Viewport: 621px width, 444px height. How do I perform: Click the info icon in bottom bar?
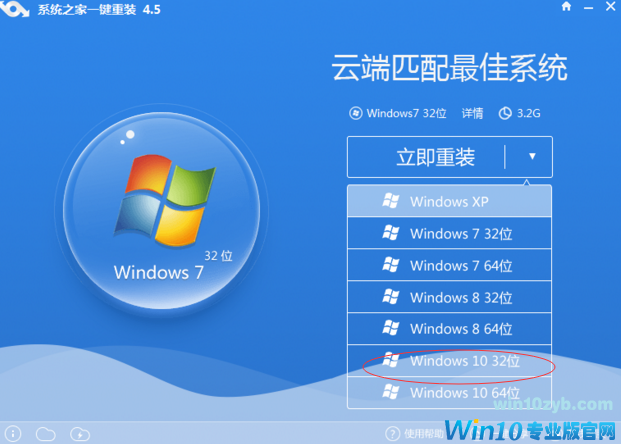(13, 434)
